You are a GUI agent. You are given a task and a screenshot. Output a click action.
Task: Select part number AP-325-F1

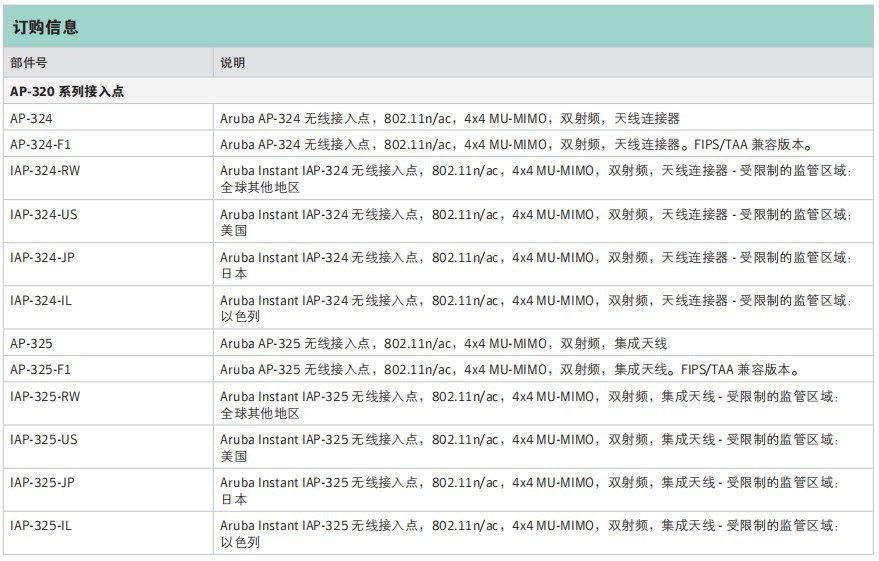coord(40,370)
